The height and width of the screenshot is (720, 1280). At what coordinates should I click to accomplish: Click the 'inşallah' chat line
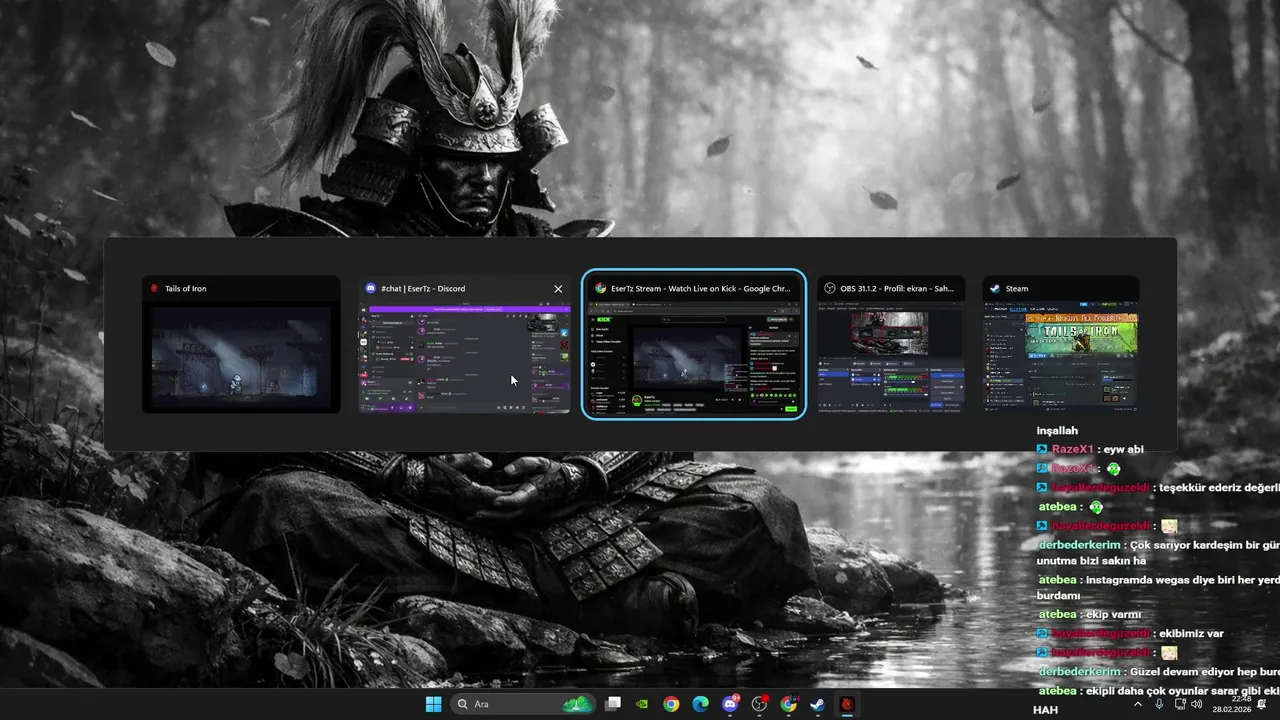click(1058, 430)
